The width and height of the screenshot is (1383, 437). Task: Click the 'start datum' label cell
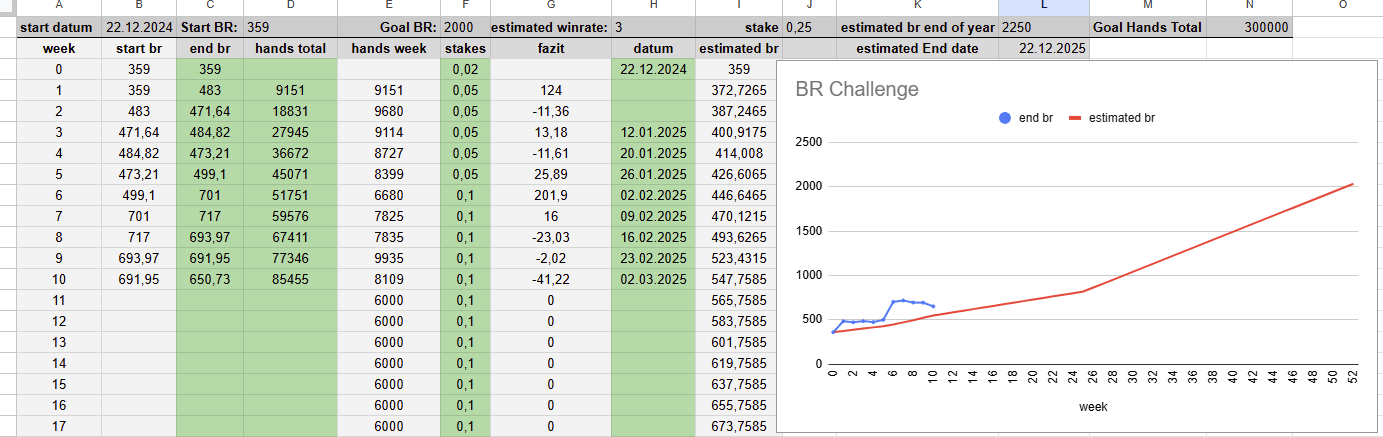tap(58, 27)
